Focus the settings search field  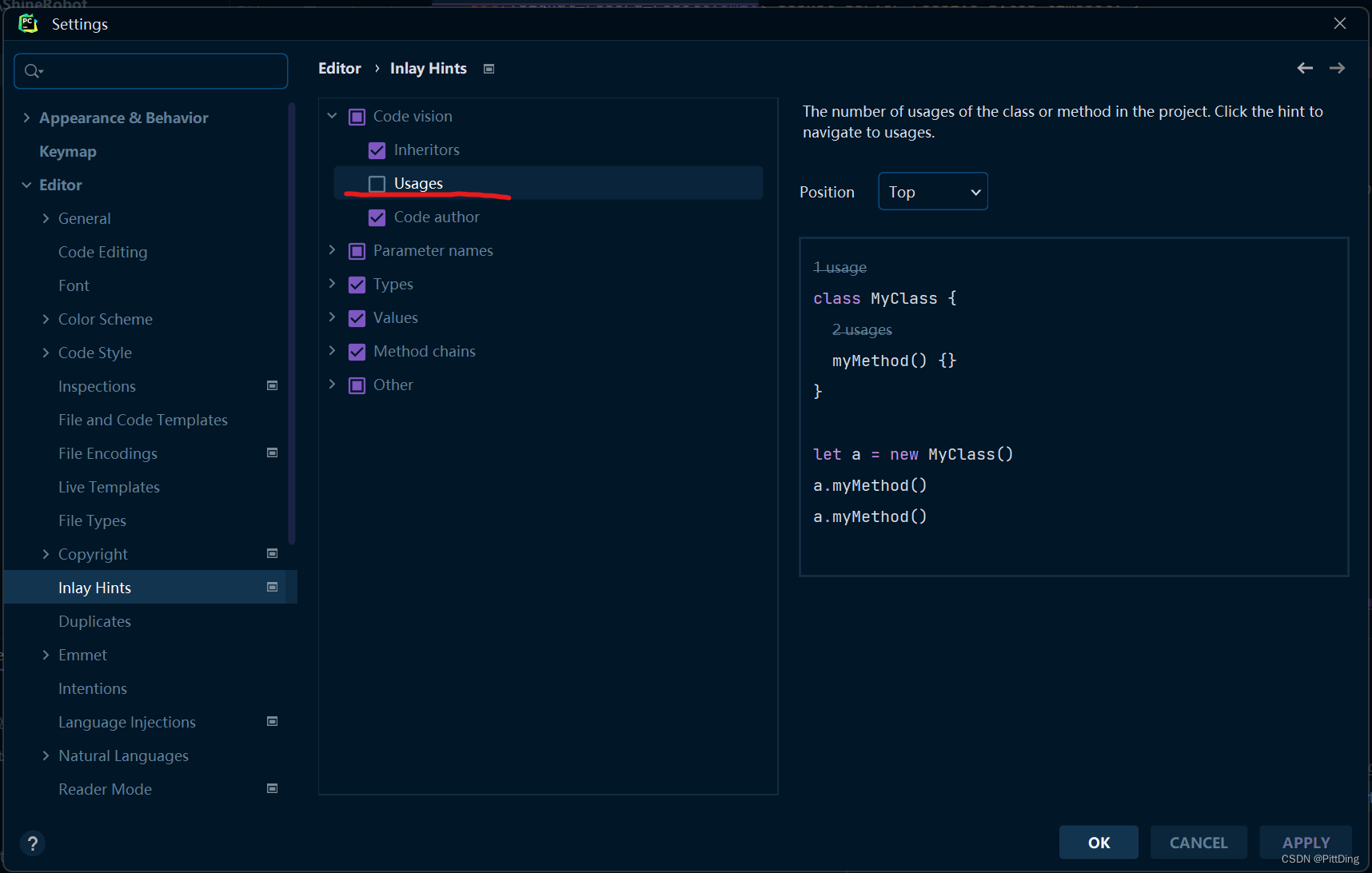[x=151, y=71]
